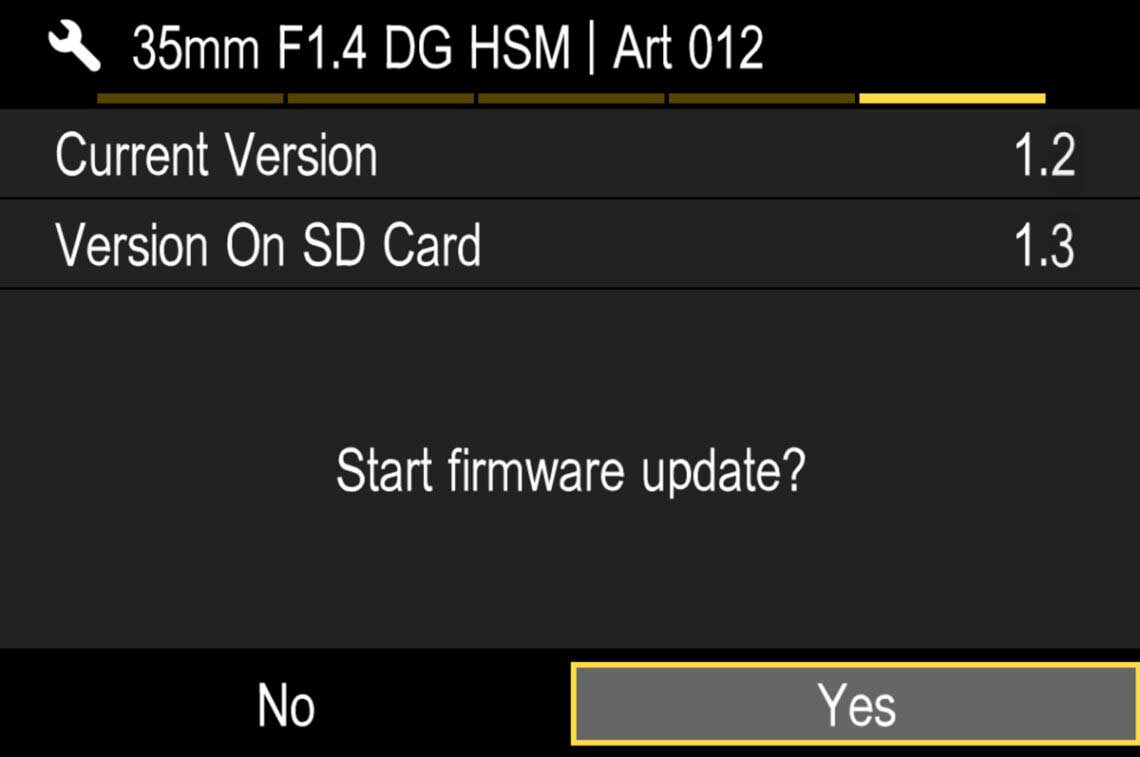The width and height of the screenshot is (1140, 757).
Task: Click the current version value 1.2
Action: 1044,155
